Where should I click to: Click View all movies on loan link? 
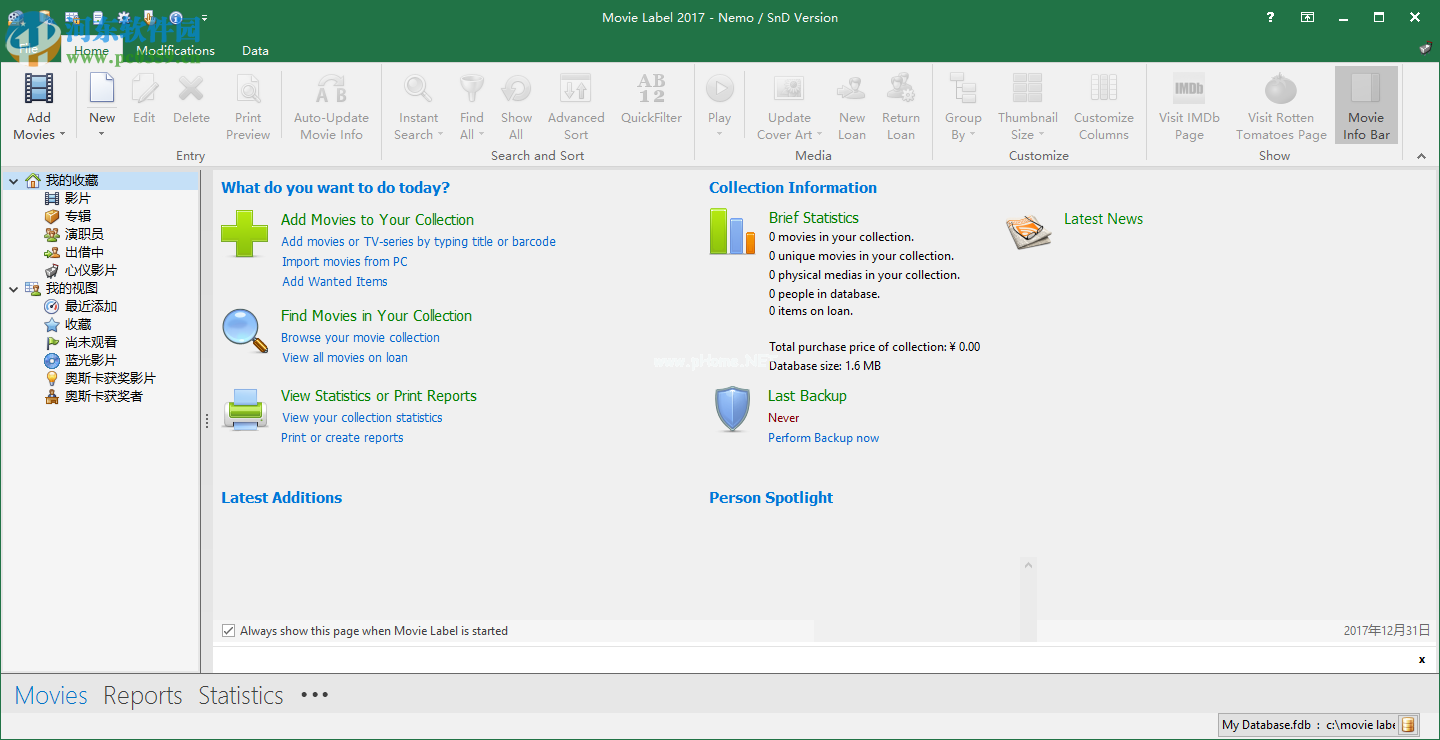[344, 358]
